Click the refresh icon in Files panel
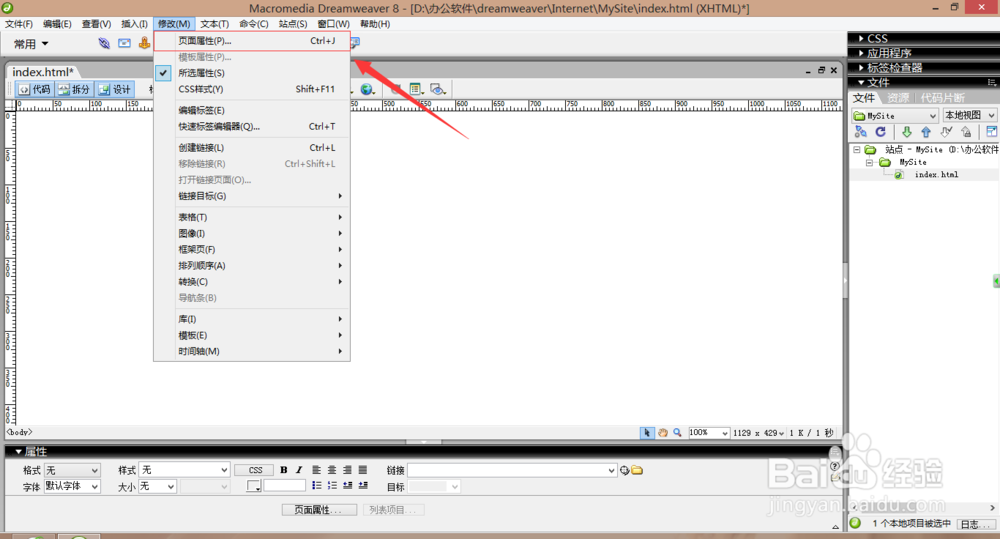The image size is (1000, 539). click(881, 132)
